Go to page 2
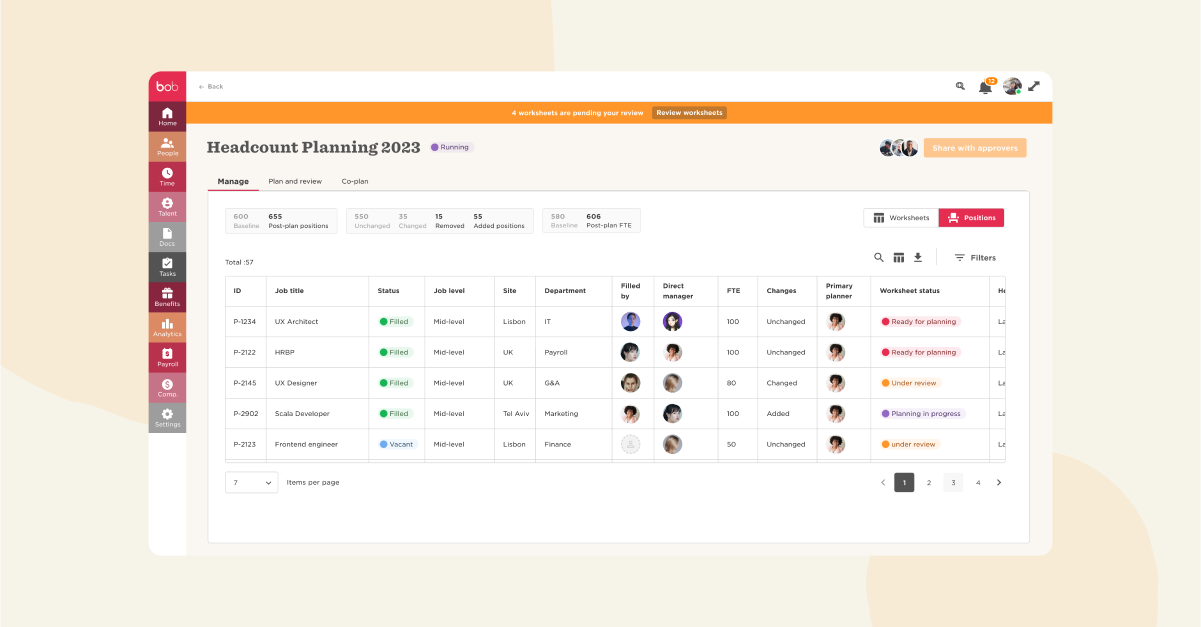Screen dimensions: 1201x627 pos(929,482)
